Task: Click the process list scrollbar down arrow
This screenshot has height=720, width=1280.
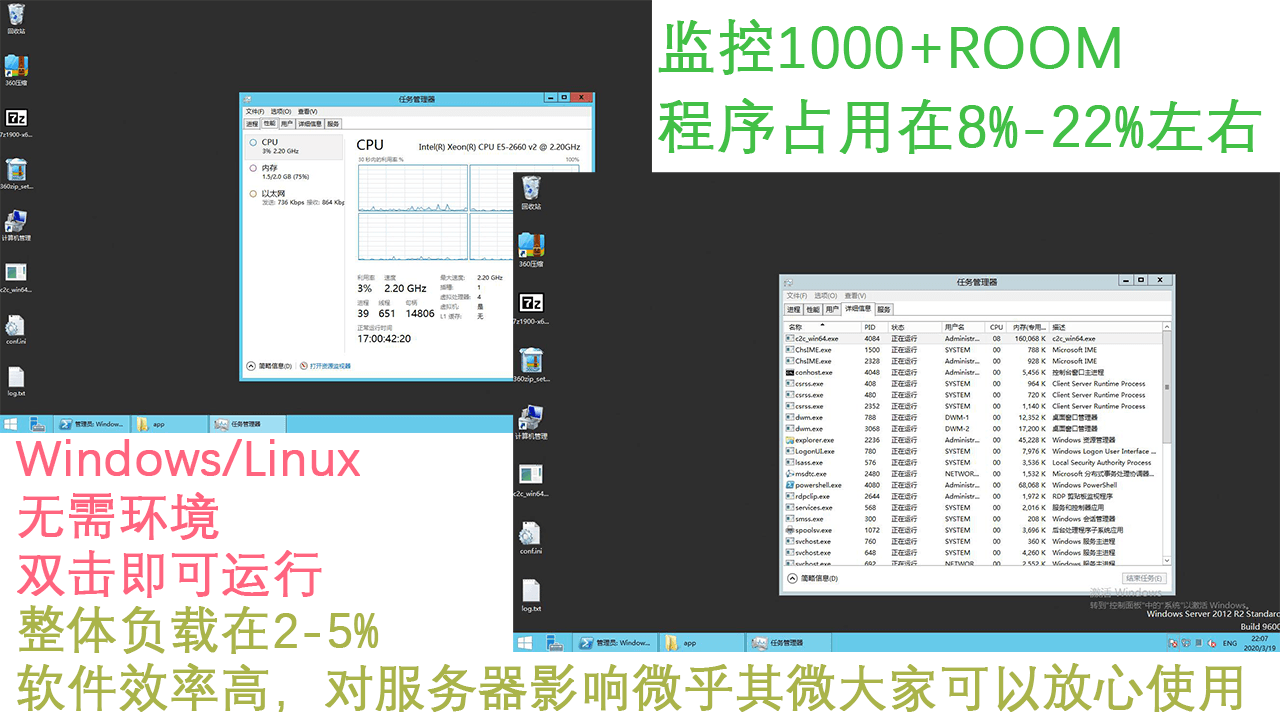Action: 1166,561
